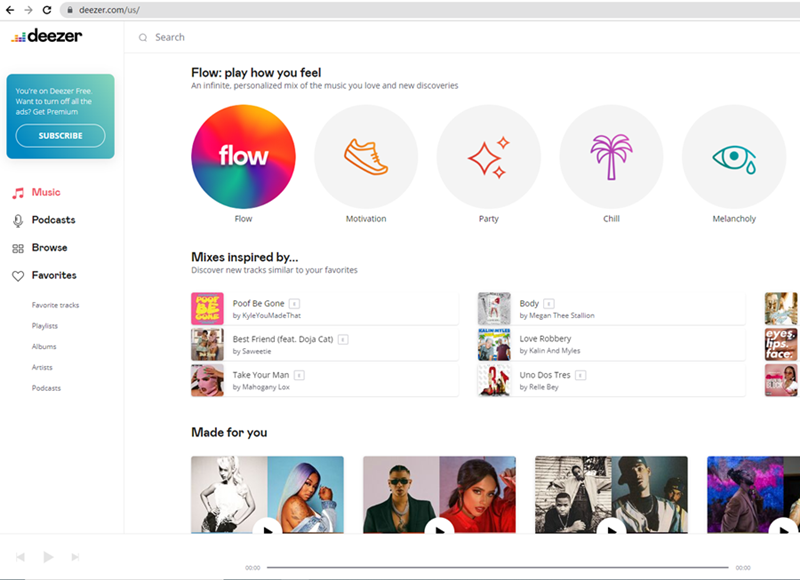The width and height of the screenshot is (800, 580).
Task: Select the Chill palm tree mood
Action: tap(611, 157)
